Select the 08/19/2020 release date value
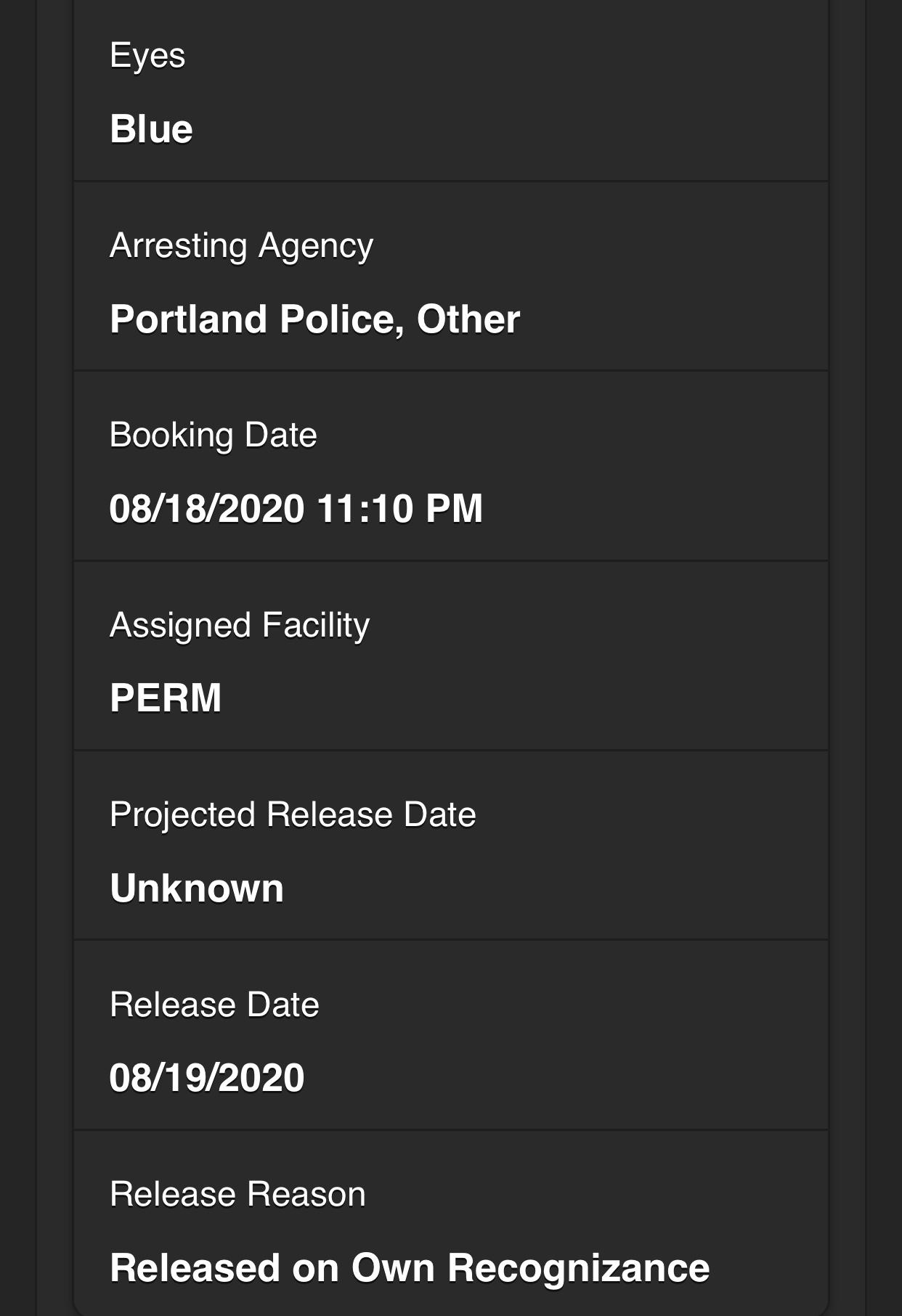The height and width of the screenshot is (1316, 902). point(206,1077)
